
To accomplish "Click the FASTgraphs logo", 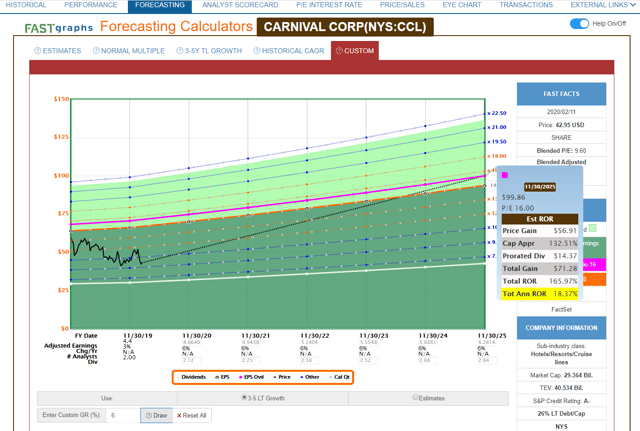I will tap(59, 28).
